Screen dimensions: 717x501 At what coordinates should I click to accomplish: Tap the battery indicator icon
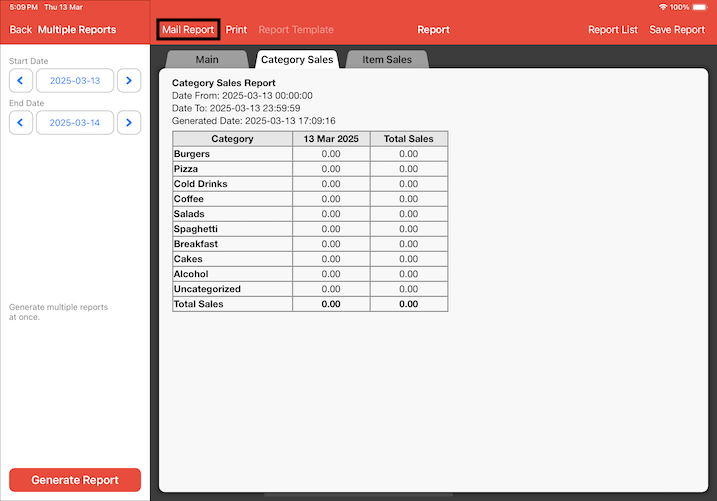pyautogui.click(x=700, y=7)
